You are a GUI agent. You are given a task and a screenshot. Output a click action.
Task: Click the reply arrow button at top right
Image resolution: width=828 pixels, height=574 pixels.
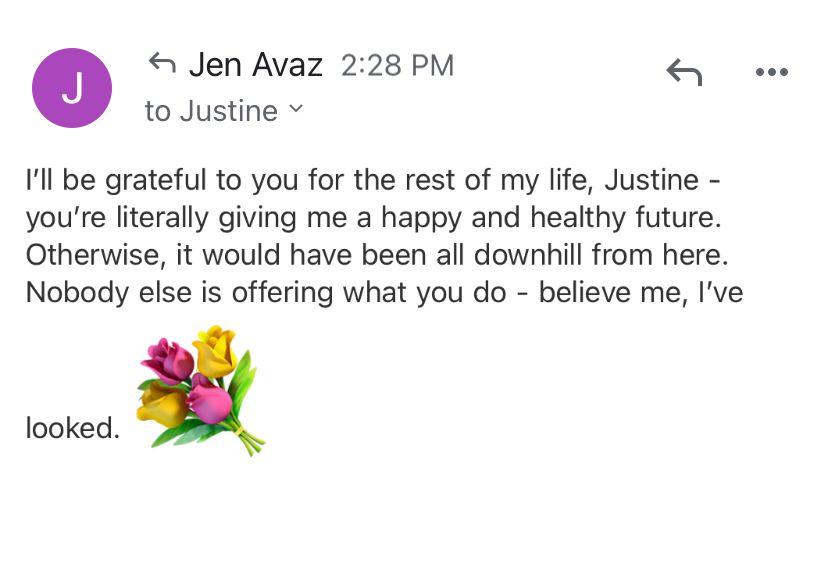pyautogui.click(x=684, y=72)
